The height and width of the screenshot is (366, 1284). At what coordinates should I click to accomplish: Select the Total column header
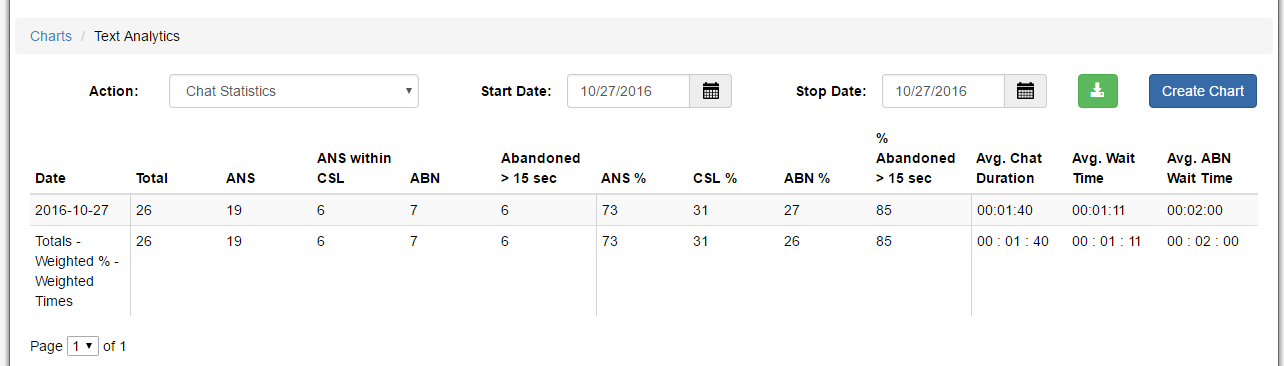(152, 178)
